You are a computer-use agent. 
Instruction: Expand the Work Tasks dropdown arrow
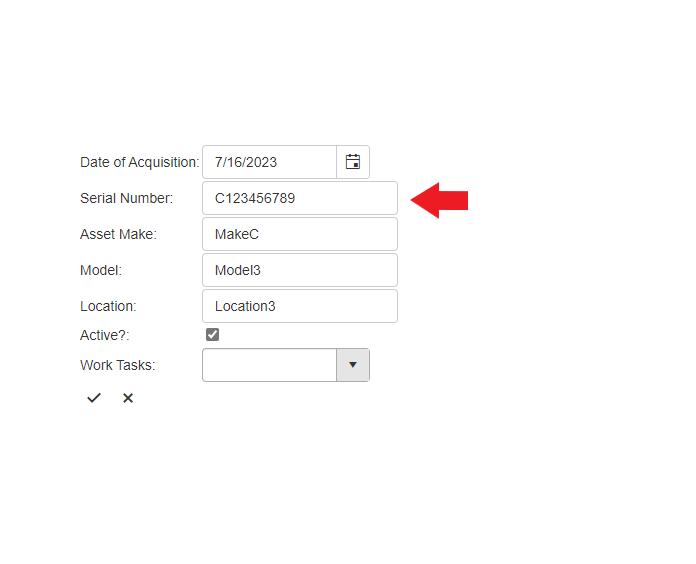click(353, 365)
